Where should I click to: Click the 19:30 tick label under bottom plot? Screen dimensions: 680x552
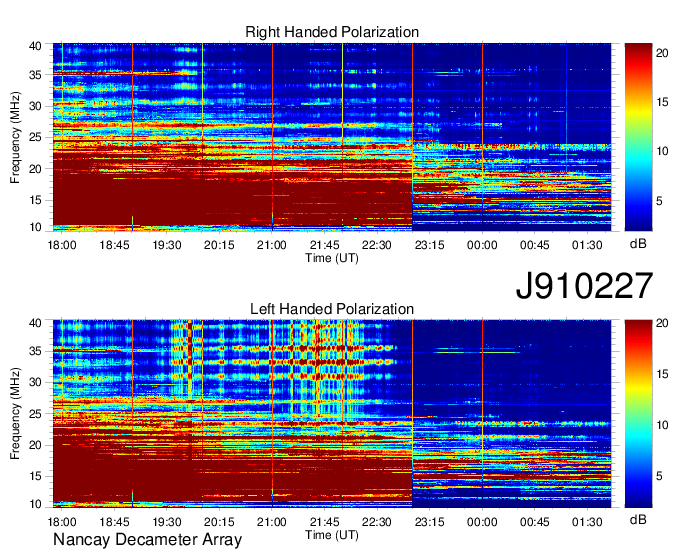coord(167,522)
